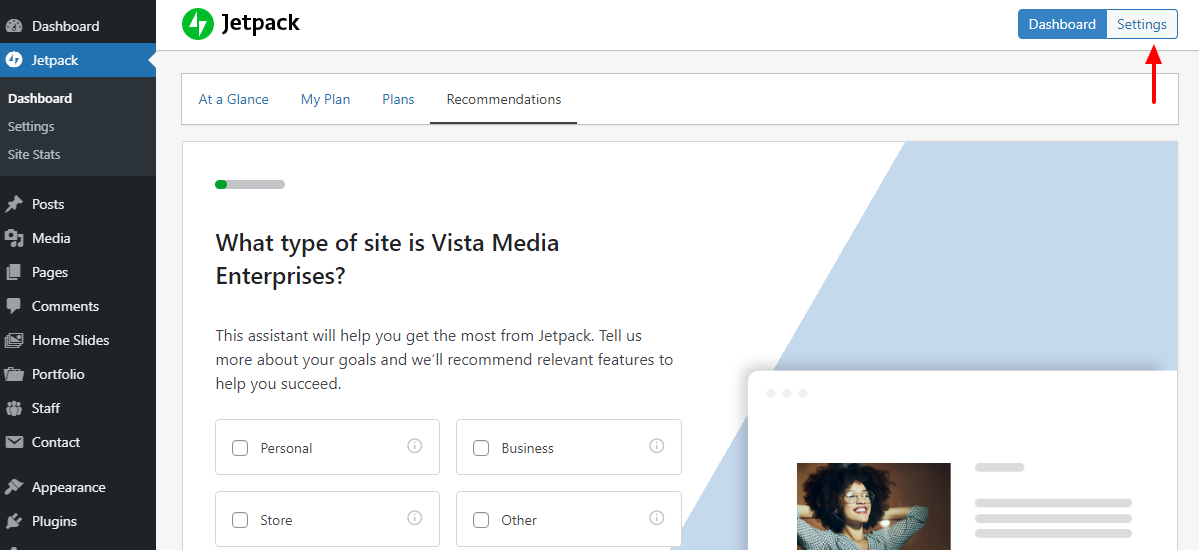Click the info icon beside Personal
Image resolution: width=1199 pixels, height=550 pixels.
pos(414,446)
